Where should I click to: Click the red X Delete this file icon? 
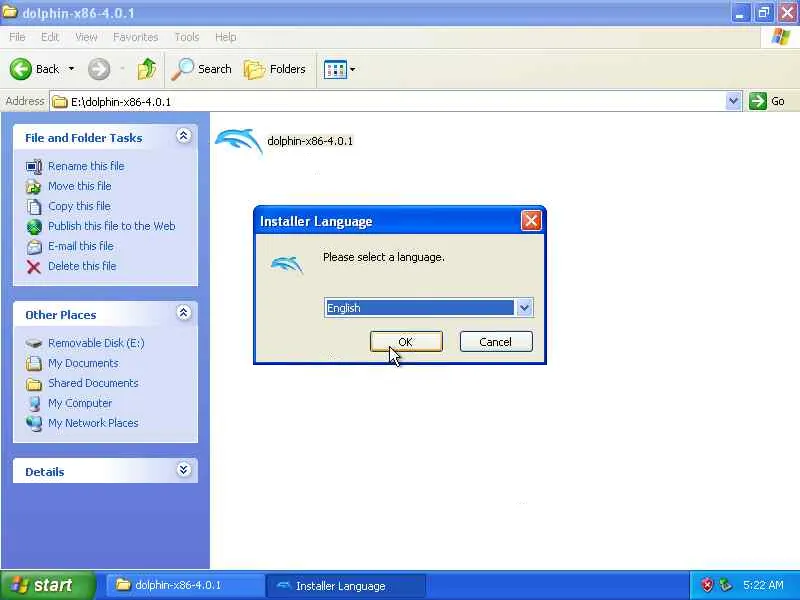[34, 266]
